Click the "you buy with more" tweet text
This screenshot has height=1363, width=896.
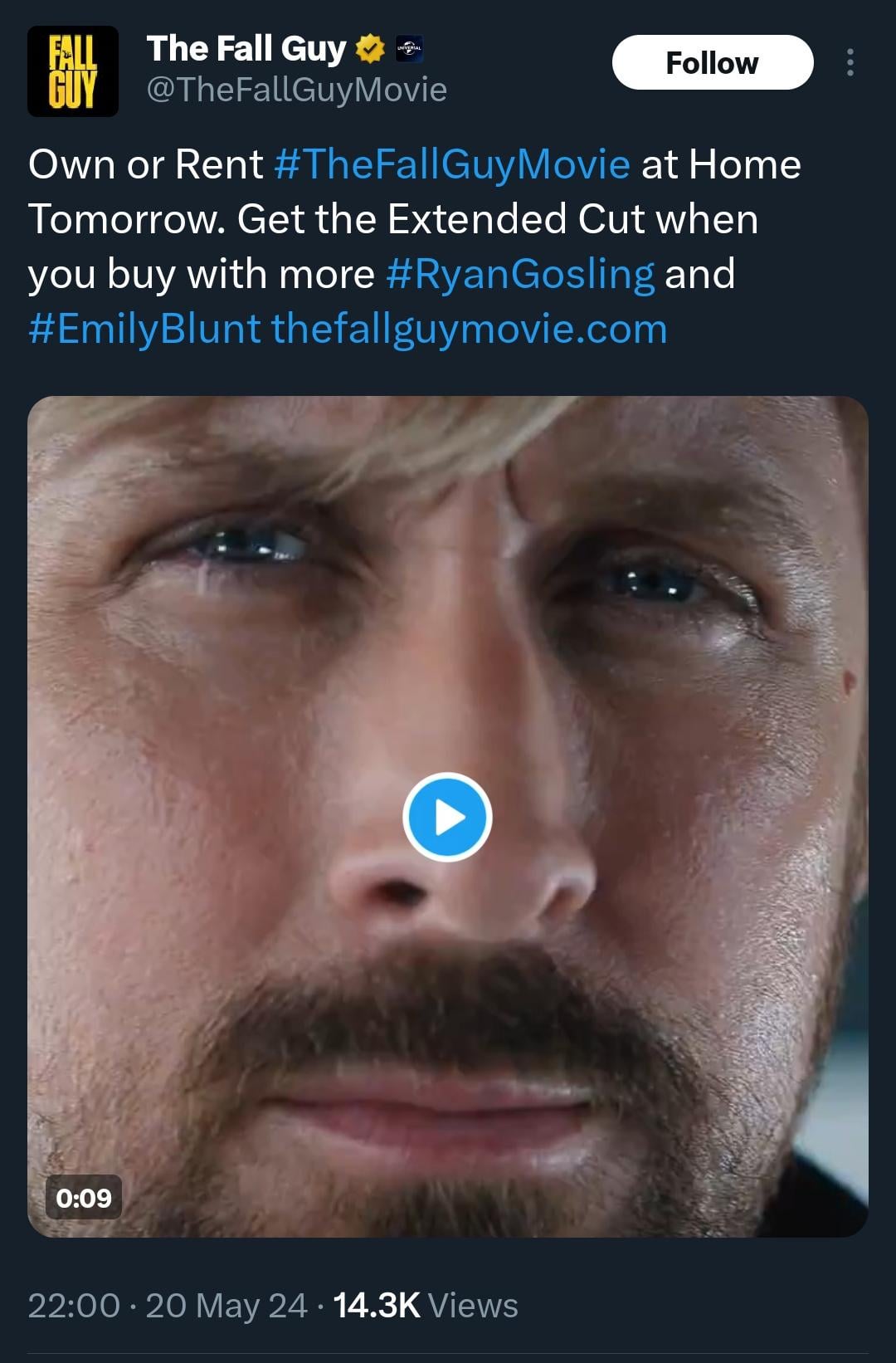click(201, 274)
